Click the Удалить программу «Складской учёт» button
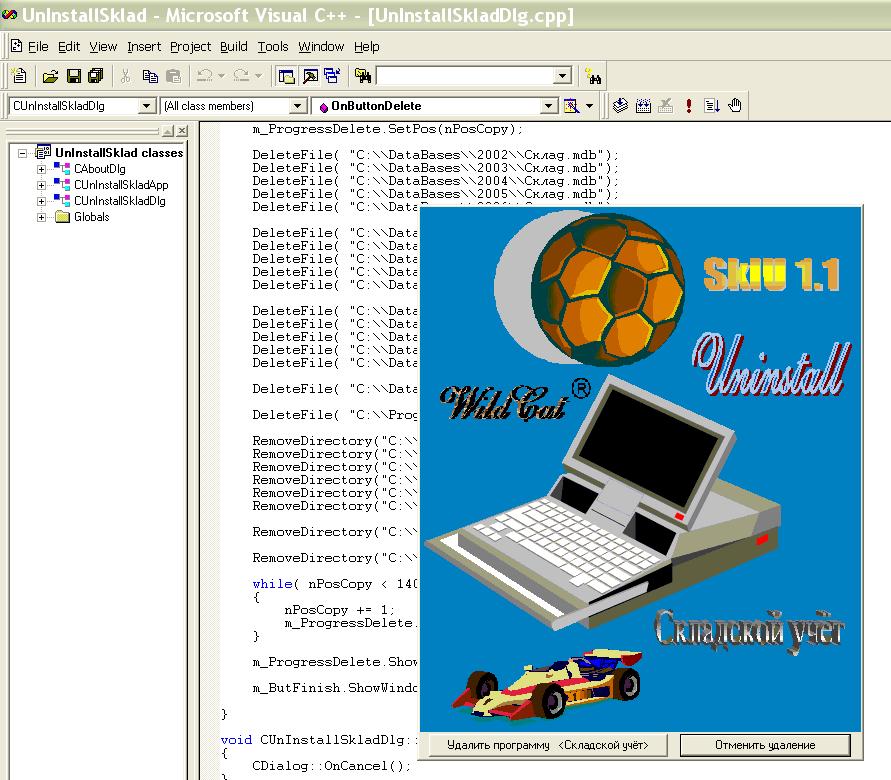This screenshot has width=891, height=780. pyautogui.click(x=547, y=745)
